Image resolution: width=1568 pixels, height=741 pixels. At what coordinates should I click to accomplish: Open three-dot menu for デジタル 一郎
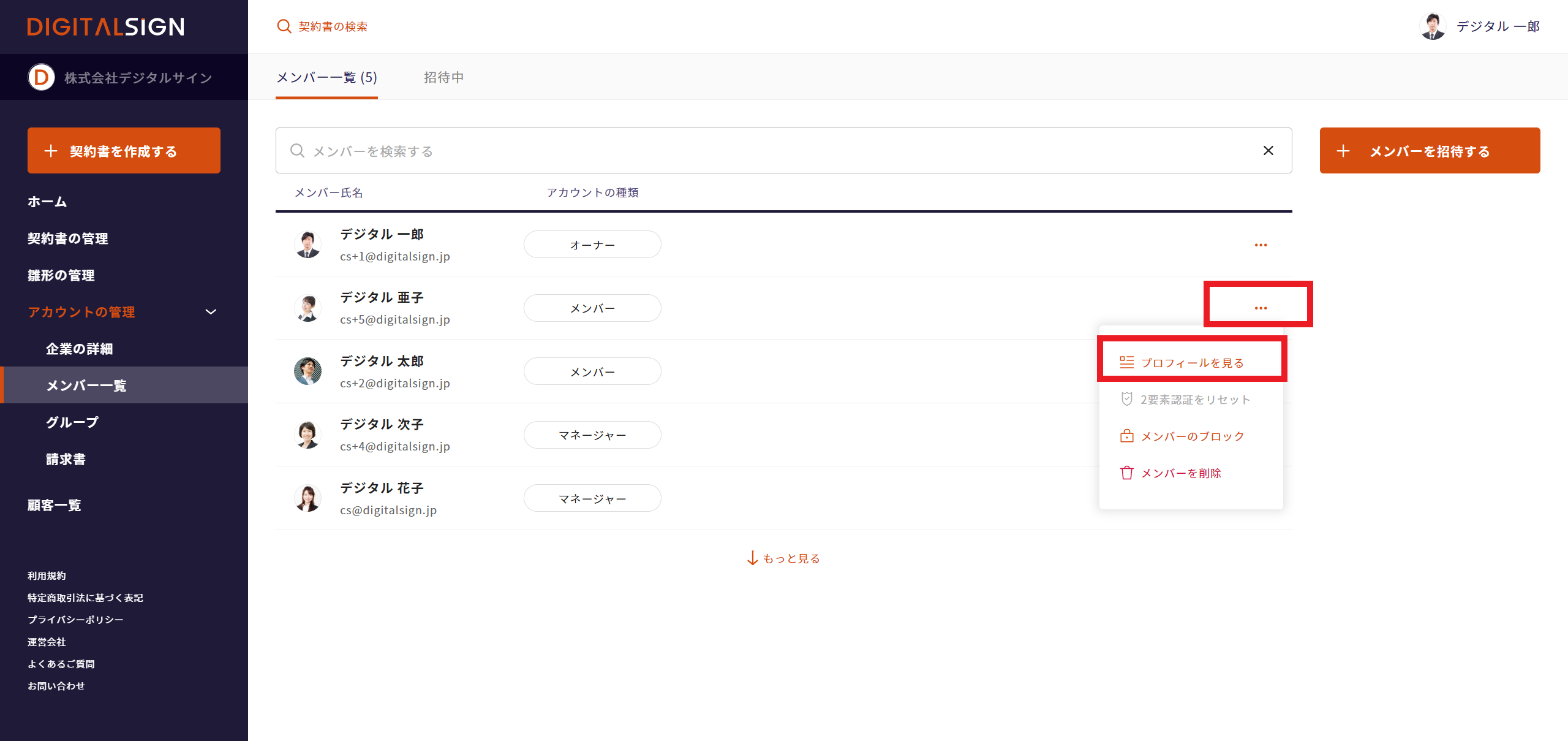1261,245
